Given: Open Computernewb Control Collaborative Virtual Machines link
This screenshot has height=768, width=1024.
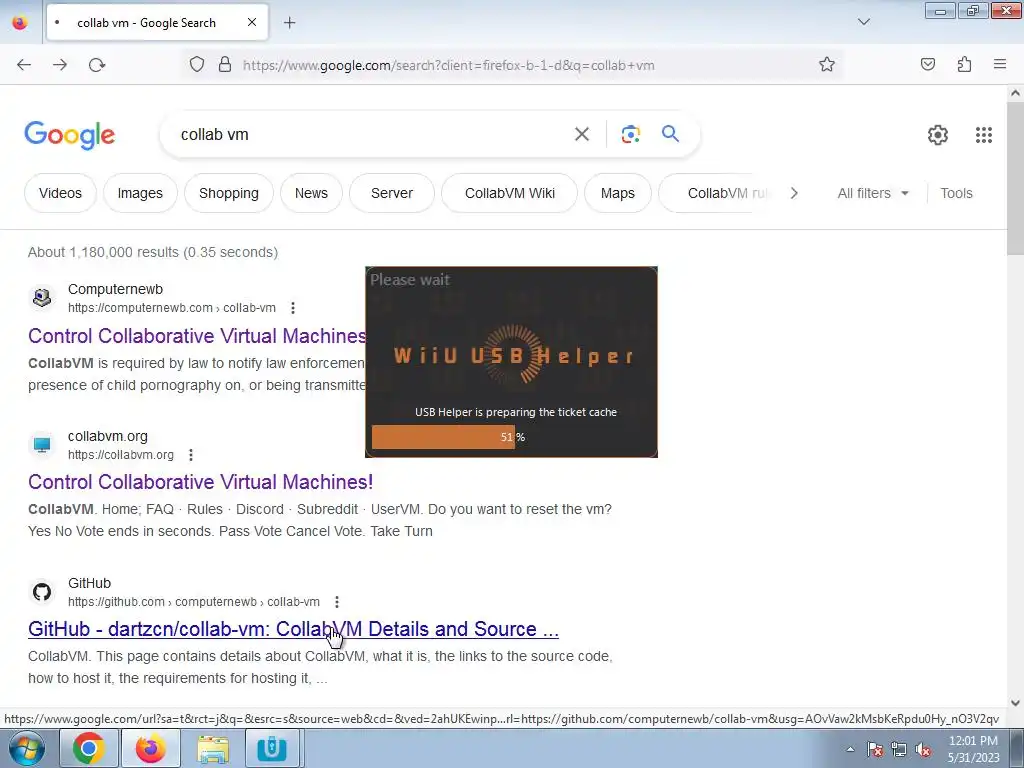Looking at the screenshot, I should click(x=197, y=336).
